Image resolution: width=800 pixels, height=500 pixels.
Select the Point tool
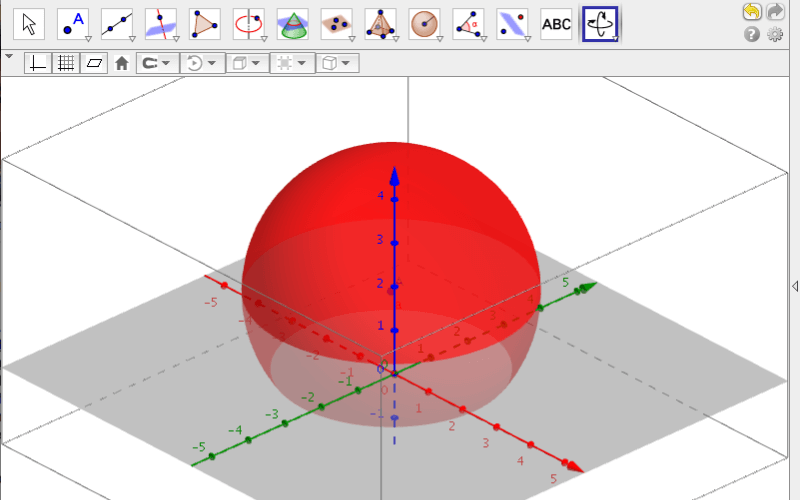73,23
